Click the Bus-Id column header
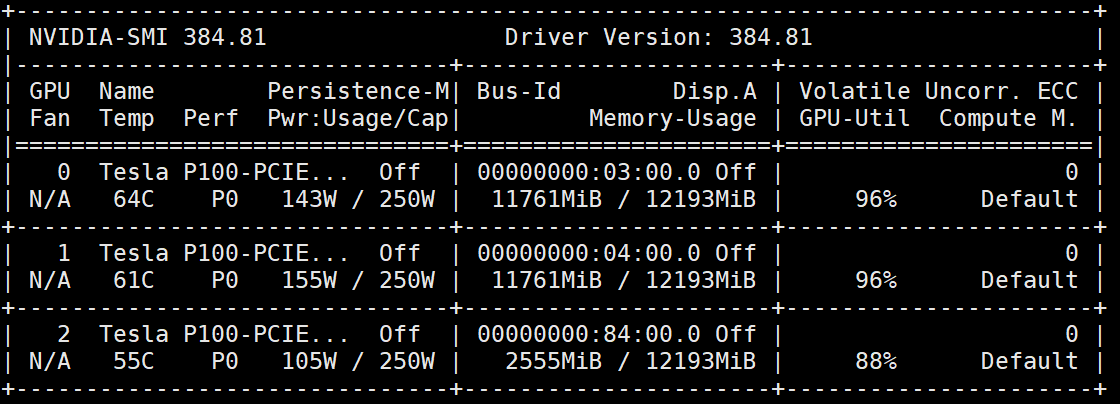 click(x=519, y=91)
